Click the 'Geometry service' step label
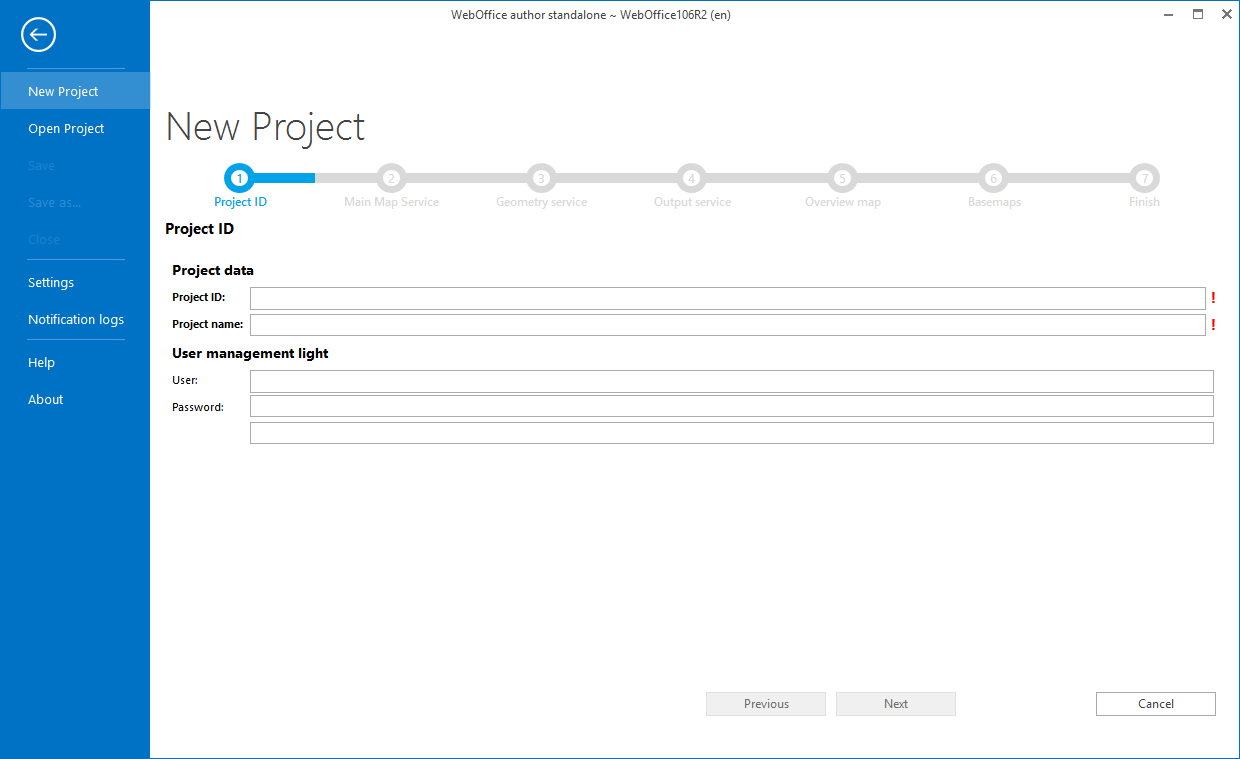The image size is (1240, 759). click(541, 202)
